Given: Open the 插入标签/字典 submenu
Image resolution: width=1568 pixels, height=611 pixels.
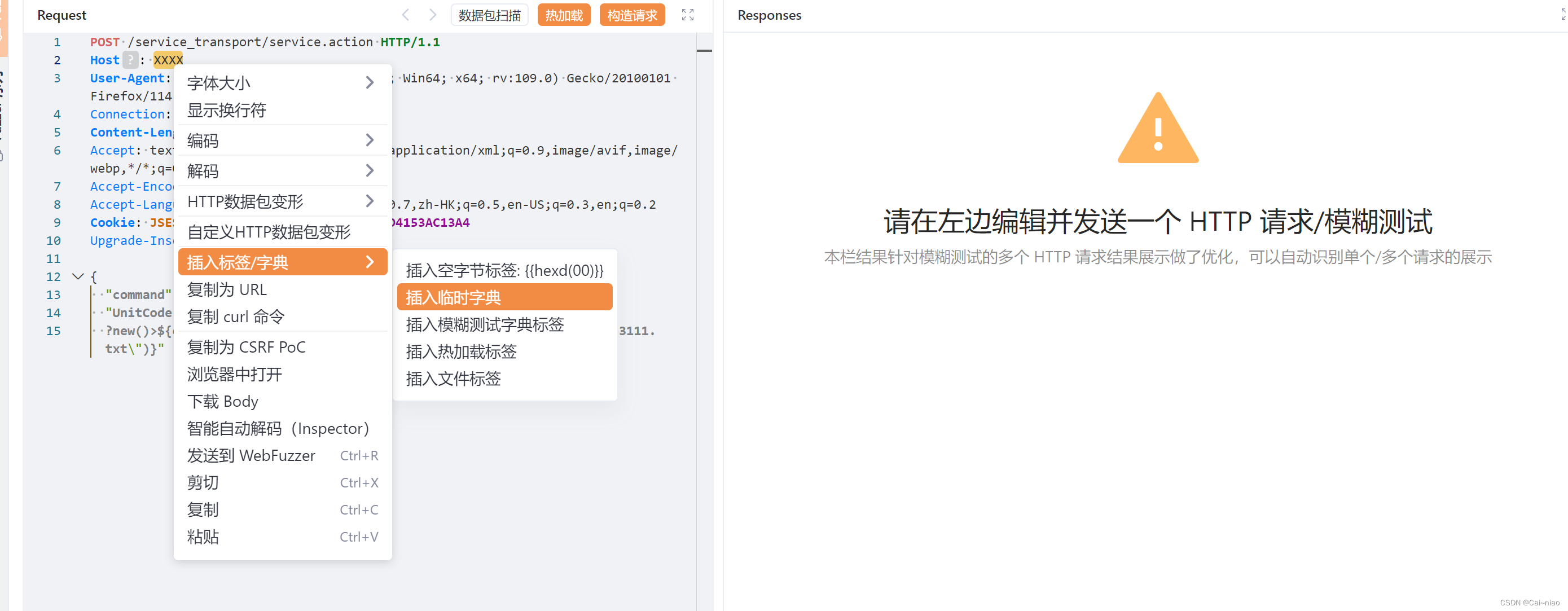Looking at the screenshot, I should point(283,262).
